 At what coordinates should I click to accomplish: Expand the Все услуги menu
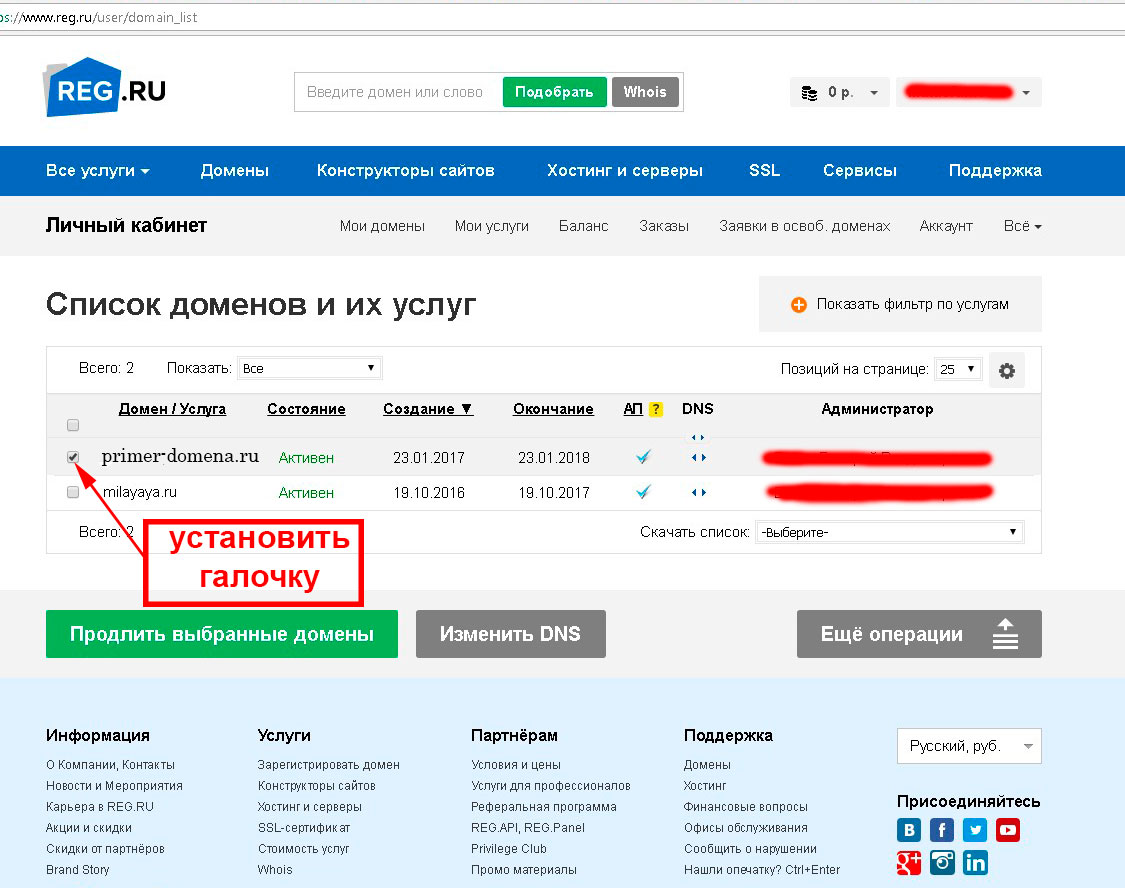click(98, 171)
